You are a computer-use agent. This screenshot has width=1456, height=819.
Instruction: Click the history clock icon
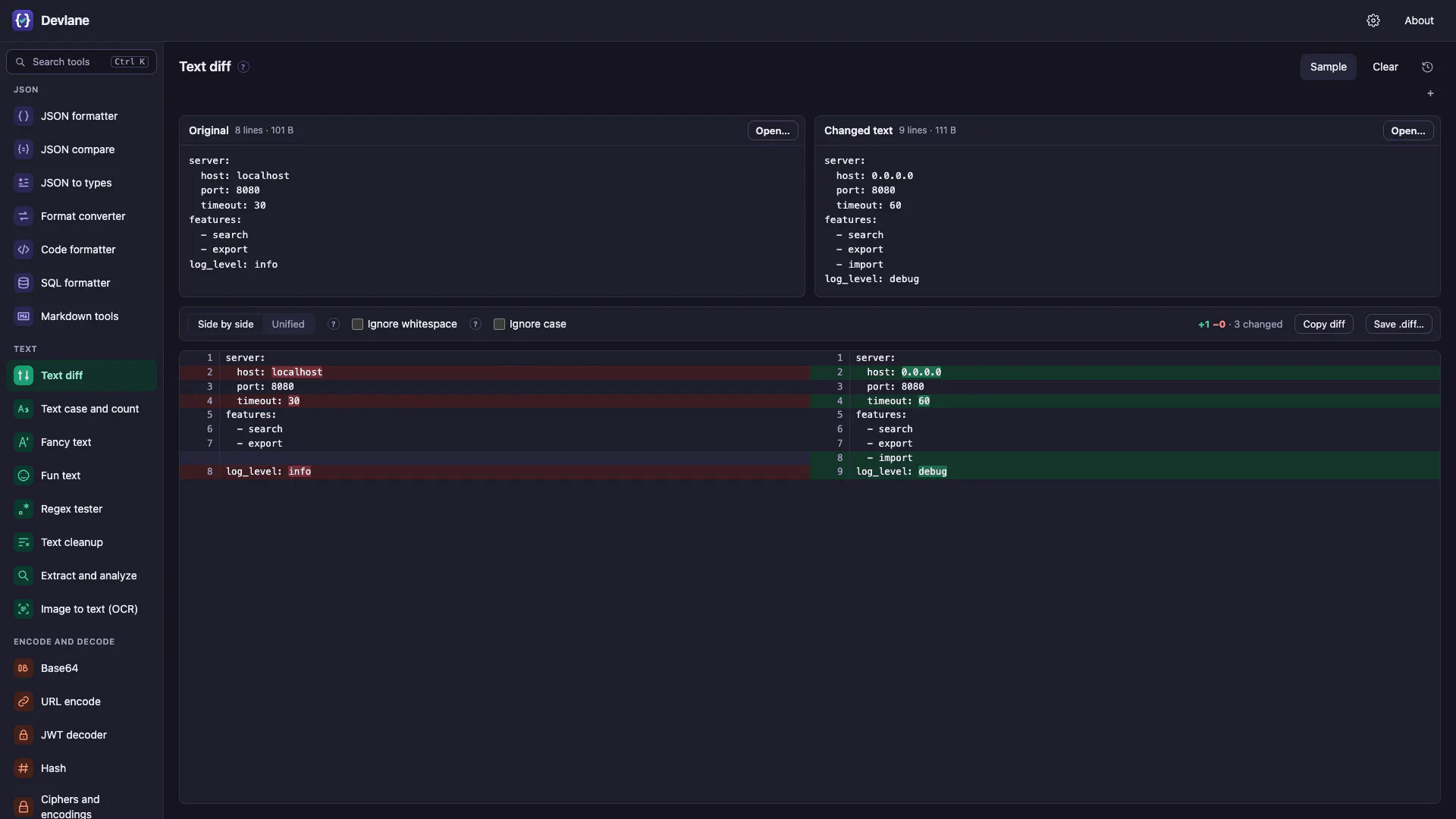[1427, 67]
